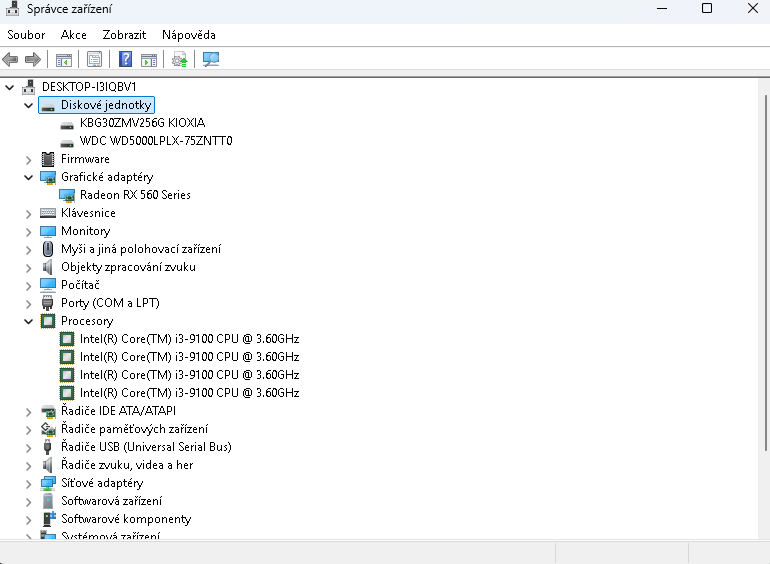Toggle the console tree pane icon

pos(64,60)
